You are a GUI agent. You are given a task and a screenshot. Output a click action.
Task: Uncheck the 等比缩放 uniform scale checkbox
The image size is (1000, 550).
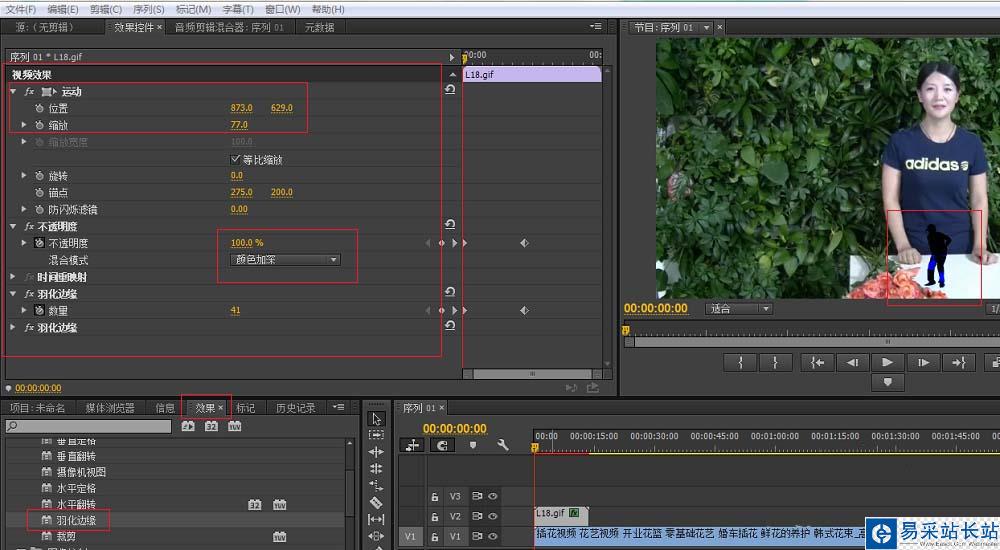235,159
